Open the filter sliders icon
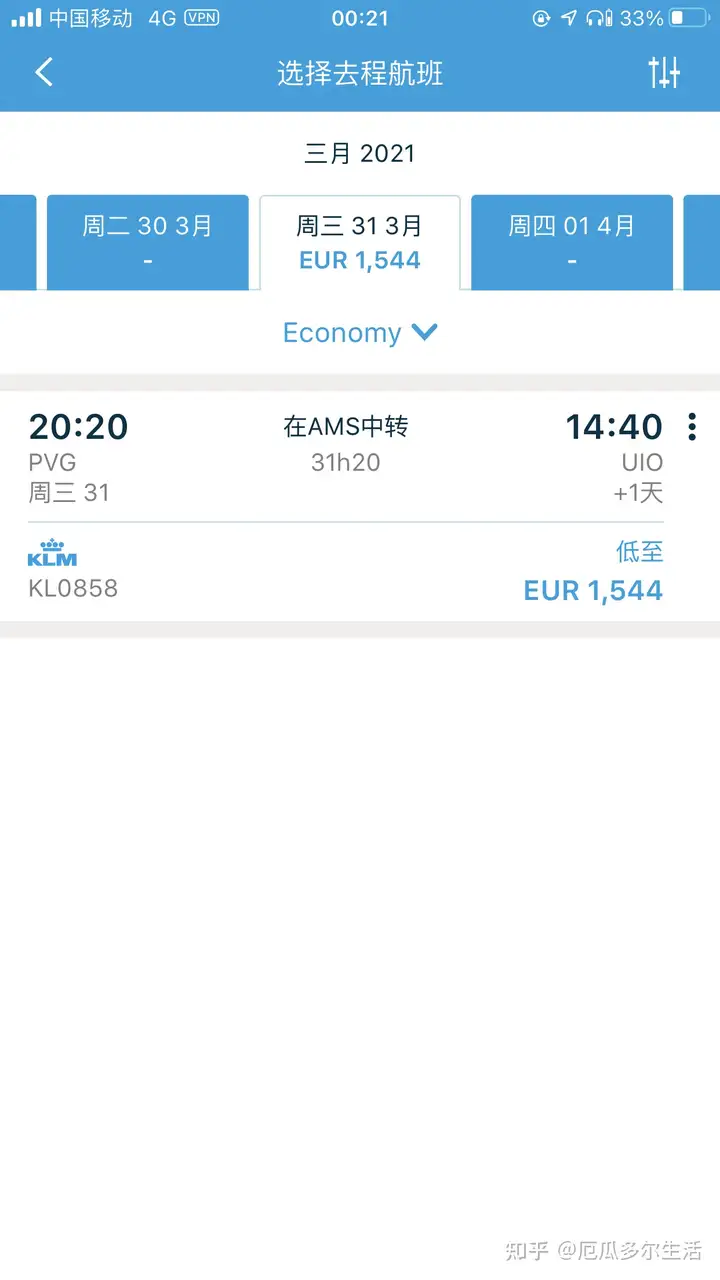 [x=664, y=72]
